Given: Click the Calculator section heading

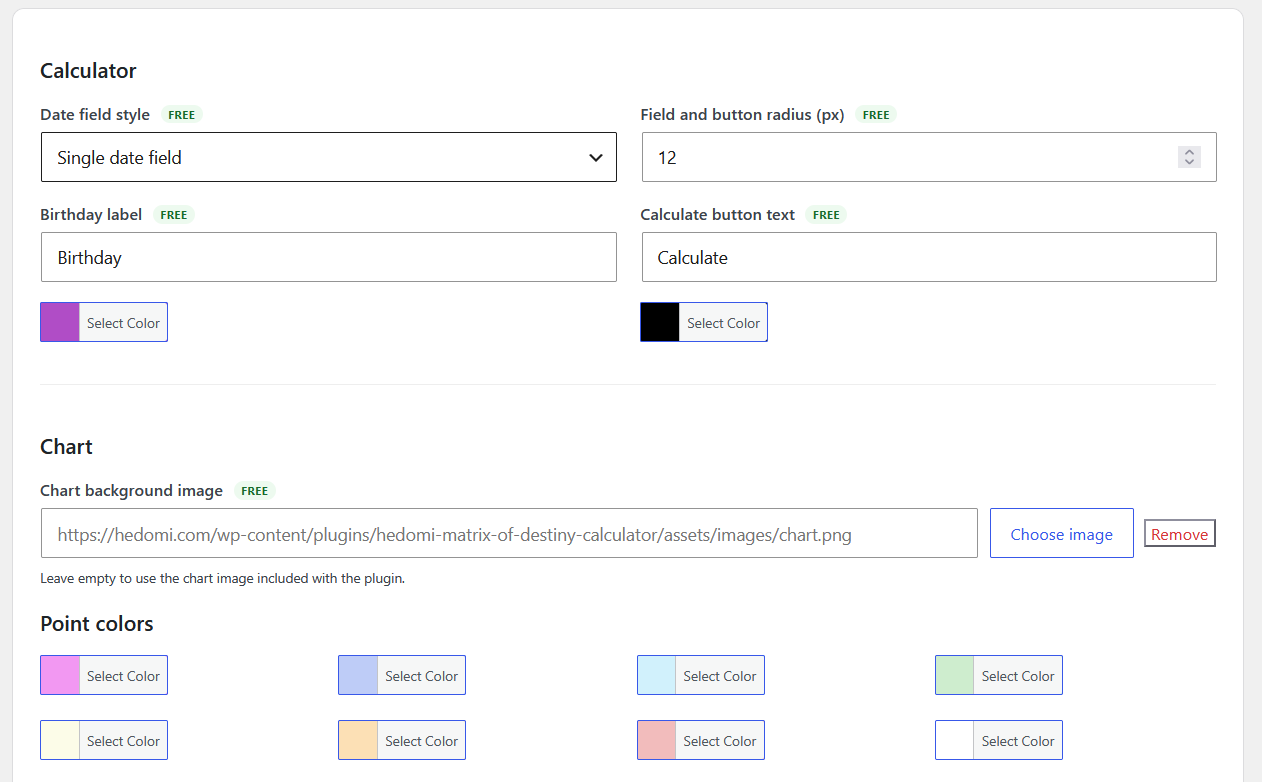Looking at the screenshot, I should (88, 71).
